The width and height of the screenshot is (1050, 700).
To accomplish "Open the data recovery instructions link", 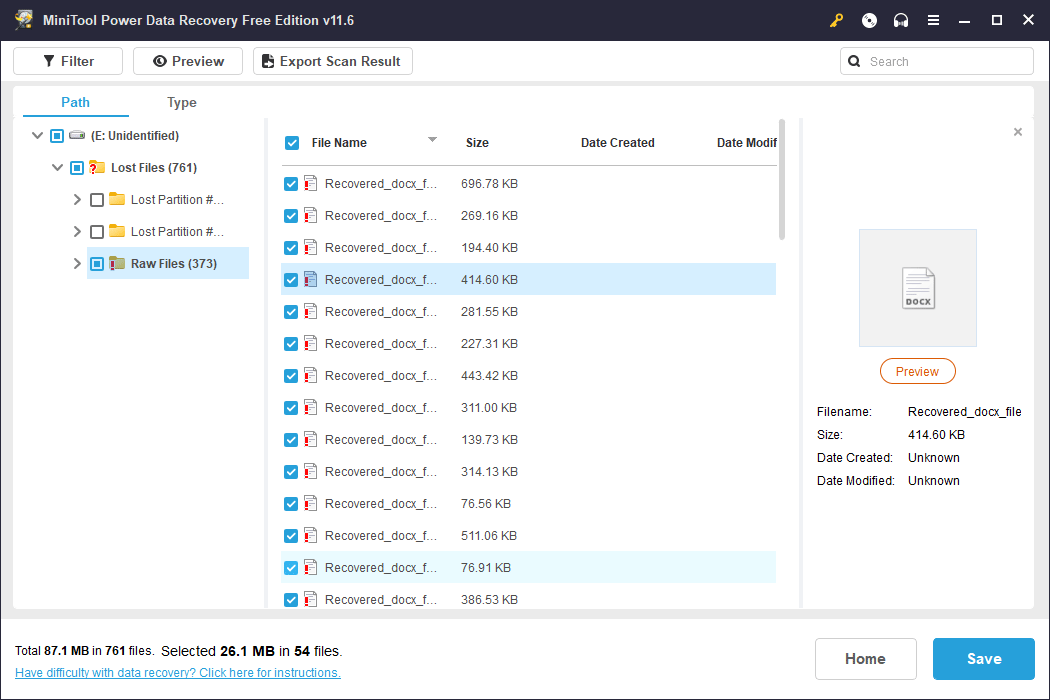I will point(177,672).
